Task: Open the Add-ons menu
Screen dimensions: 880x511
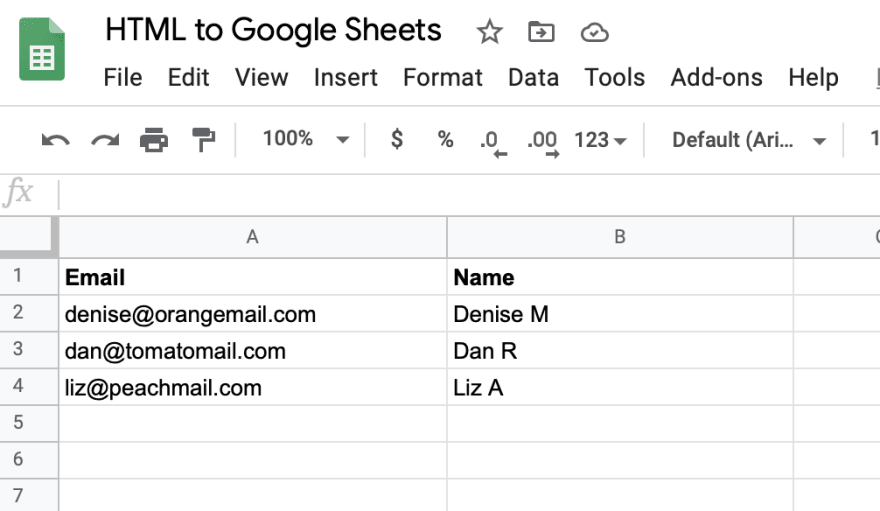Action: click(717, 77)
